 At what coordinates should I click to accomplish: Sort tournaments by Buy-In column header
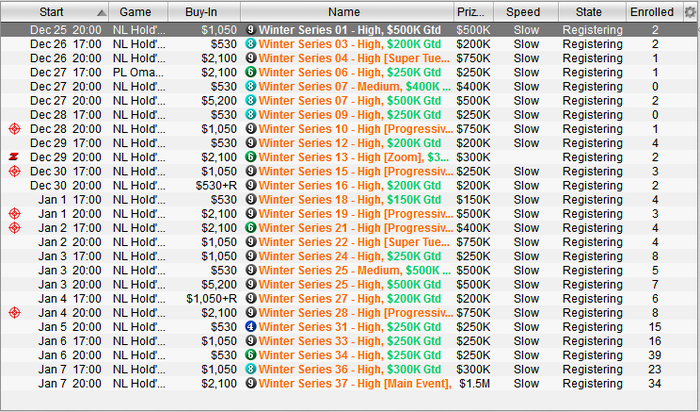[204, 12]
